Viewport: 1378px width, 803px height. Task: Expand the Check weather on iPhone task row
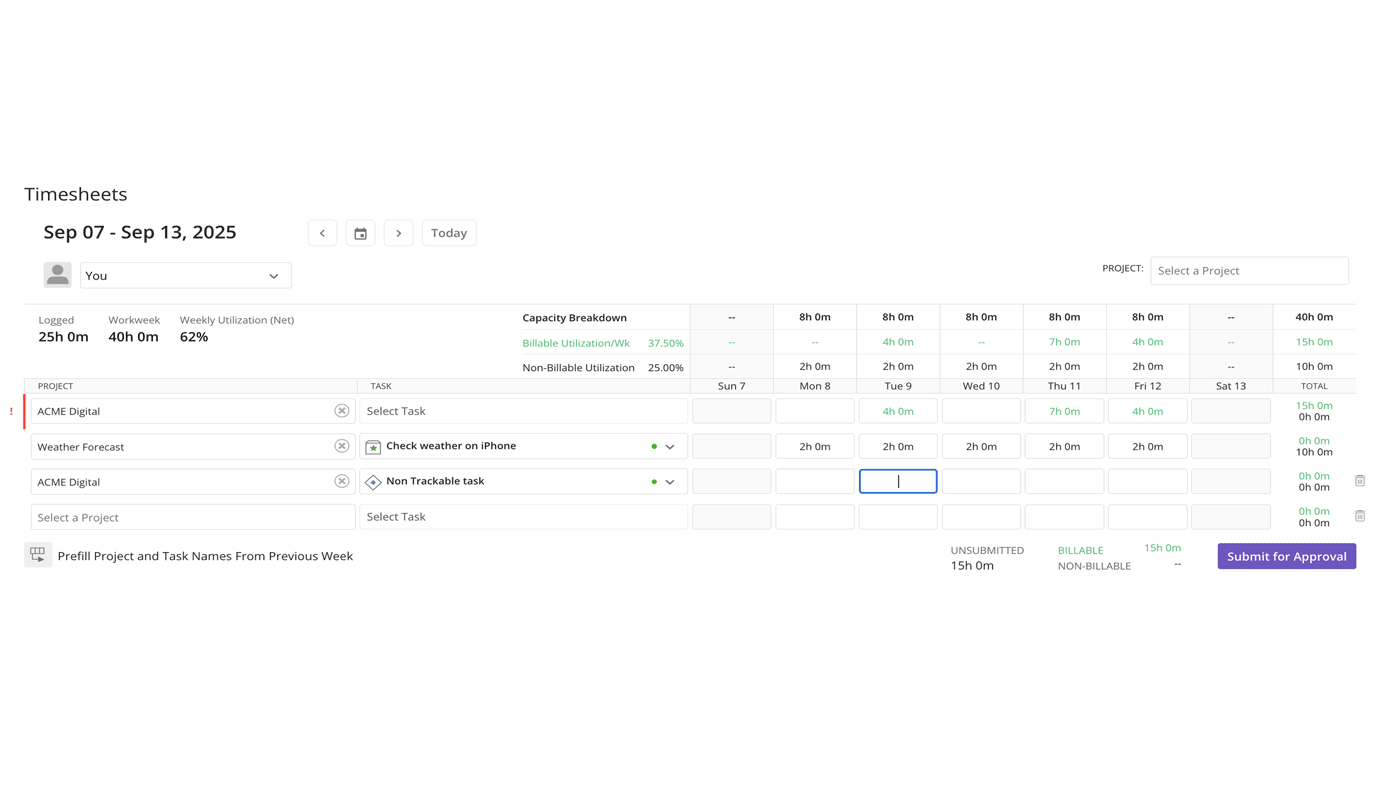pos(670,446)
